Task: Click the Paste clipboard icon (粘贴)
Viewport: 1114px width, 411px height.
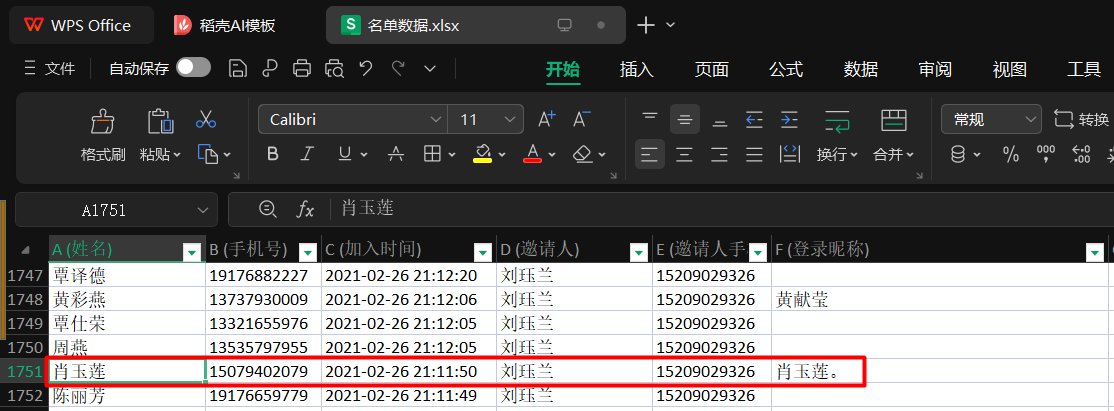Action: coord(161,122)
